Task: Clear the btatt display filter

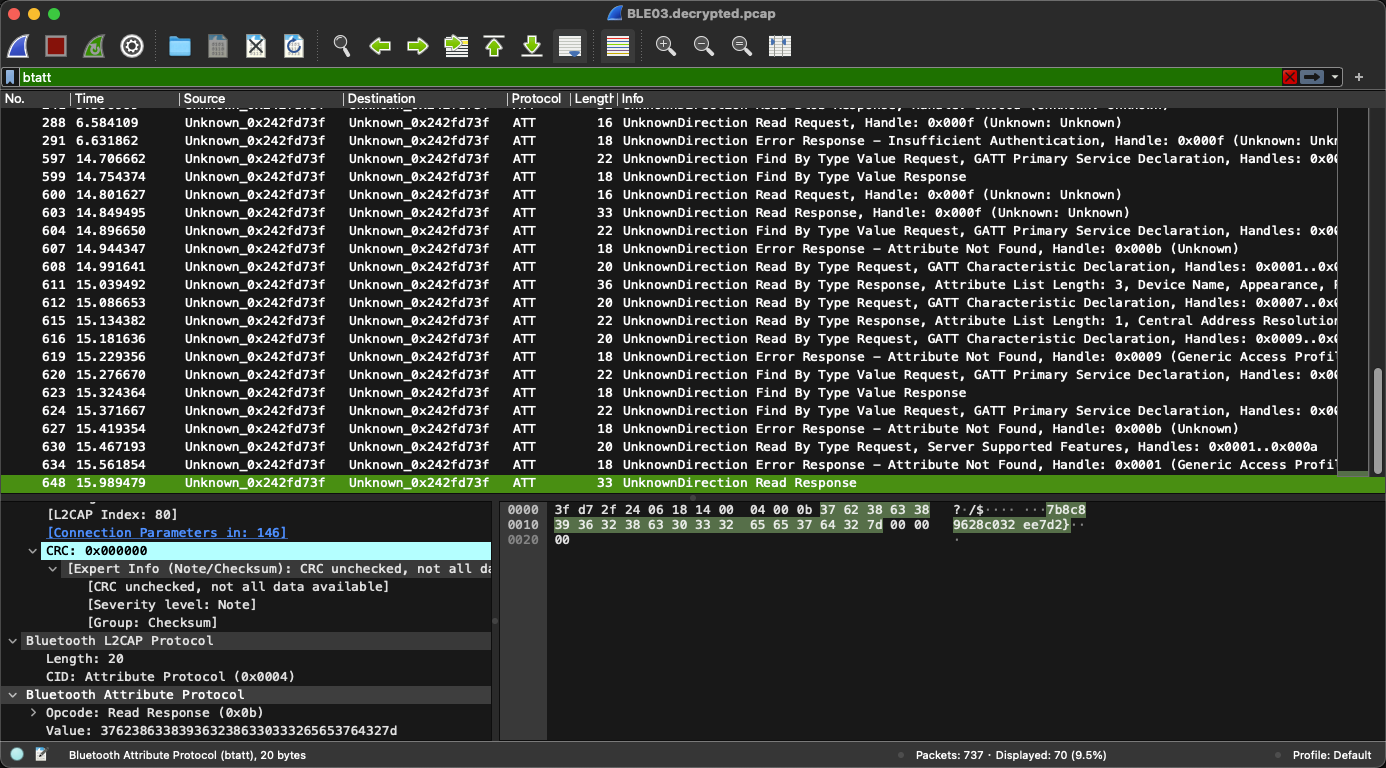Action: coord(1290,77)
